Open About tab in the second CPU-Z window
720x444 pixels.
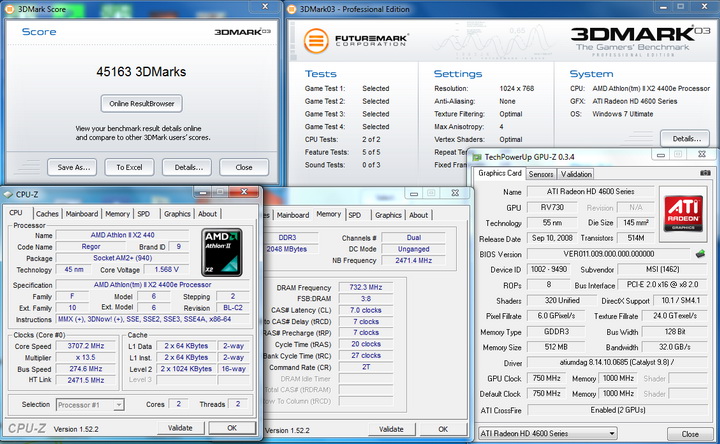tap(418, 215)
